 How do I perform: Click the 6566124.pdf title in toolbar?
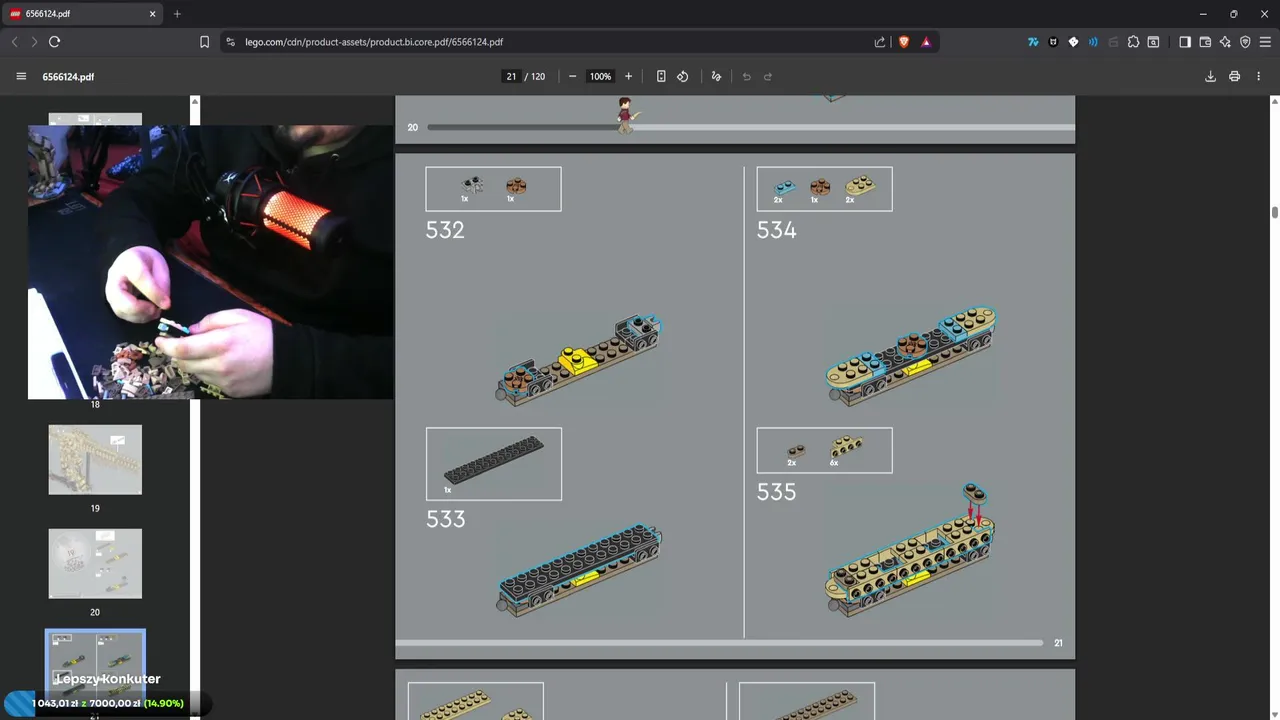pyautogui.click(x=68, y=77)
